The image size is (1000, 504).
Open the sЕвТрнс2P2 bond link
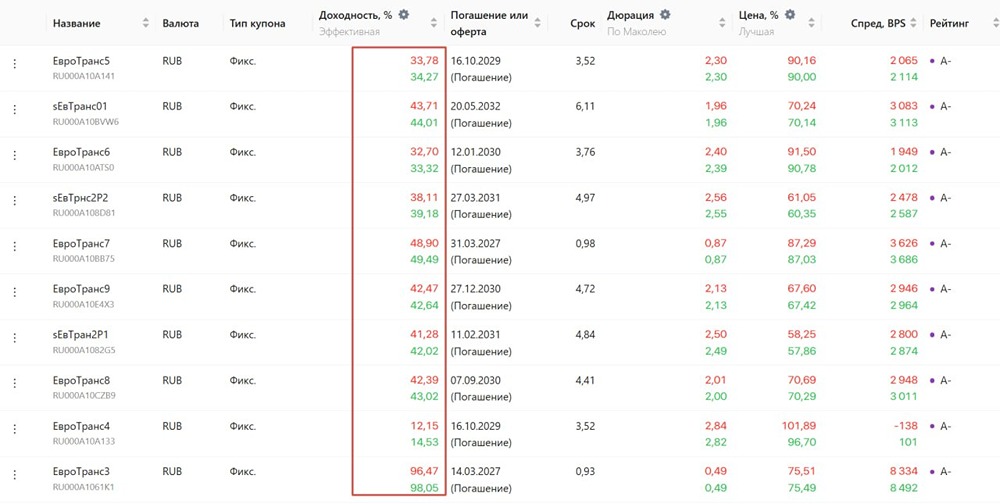tap(80, 198)
